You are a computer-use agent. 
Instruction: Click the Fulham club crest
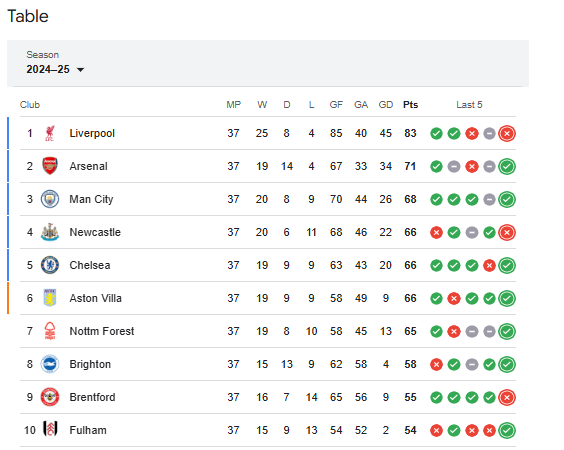coord(50,430)
